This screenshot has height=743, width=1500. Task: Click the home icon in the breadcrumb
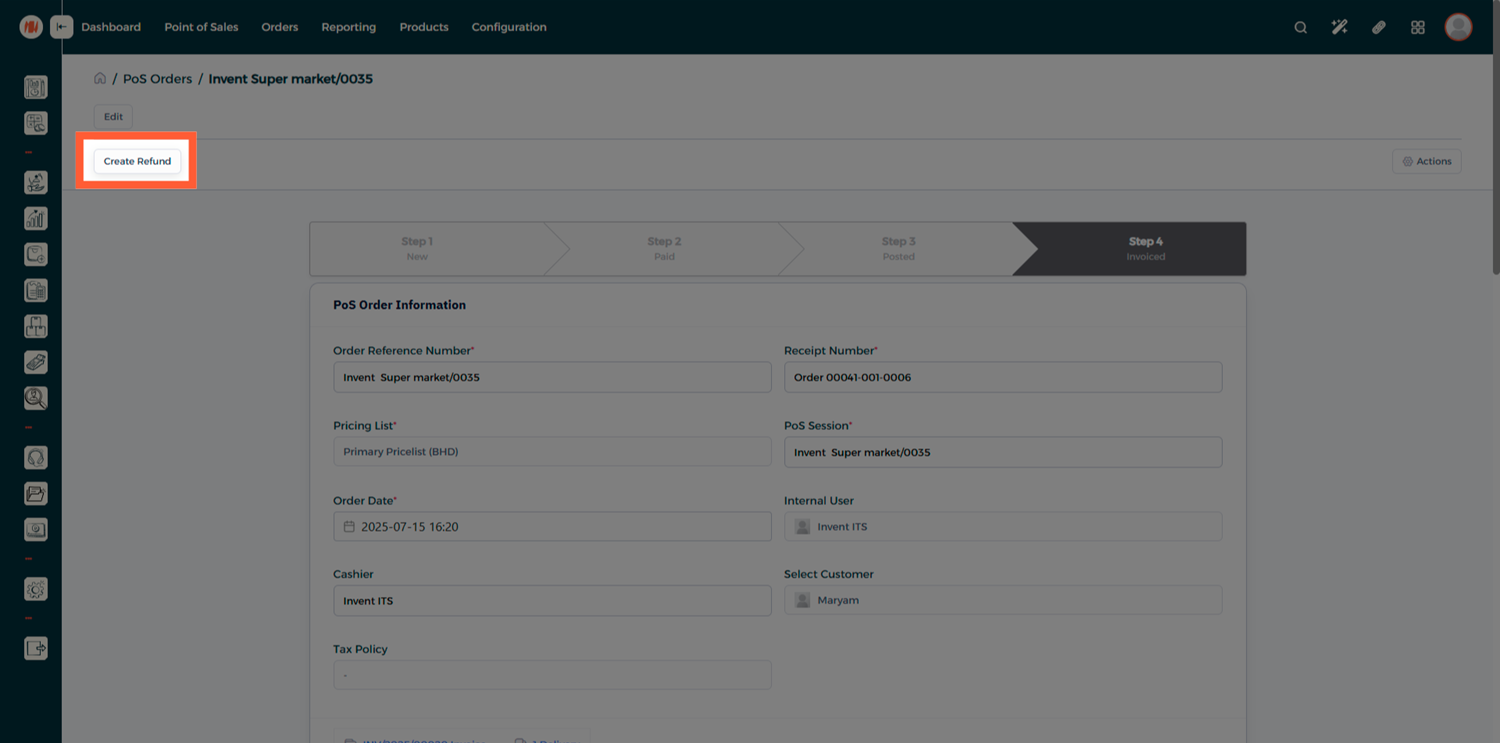(x=100, y=78)
